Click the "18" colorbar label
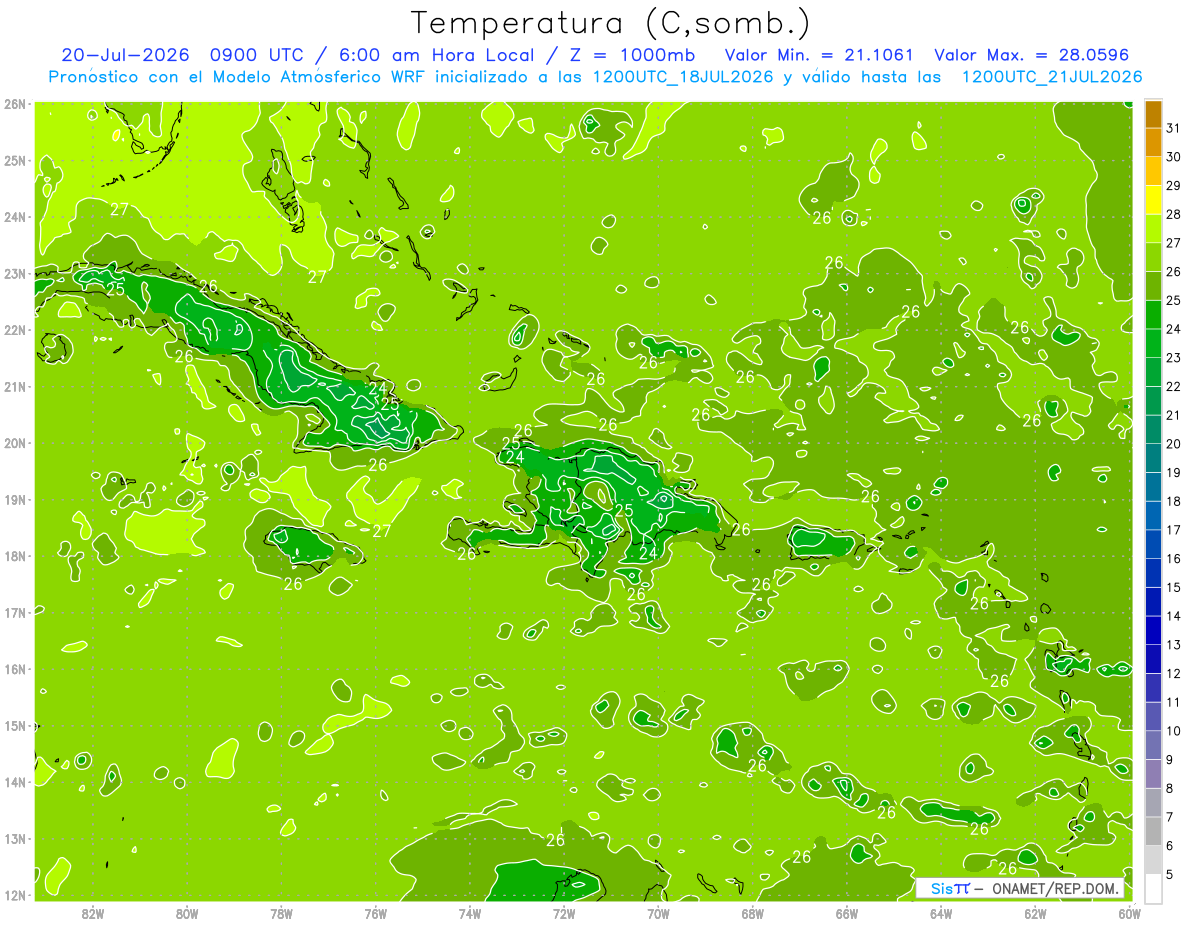This screenshot has height=927, width=1200. pos(1173,501)
